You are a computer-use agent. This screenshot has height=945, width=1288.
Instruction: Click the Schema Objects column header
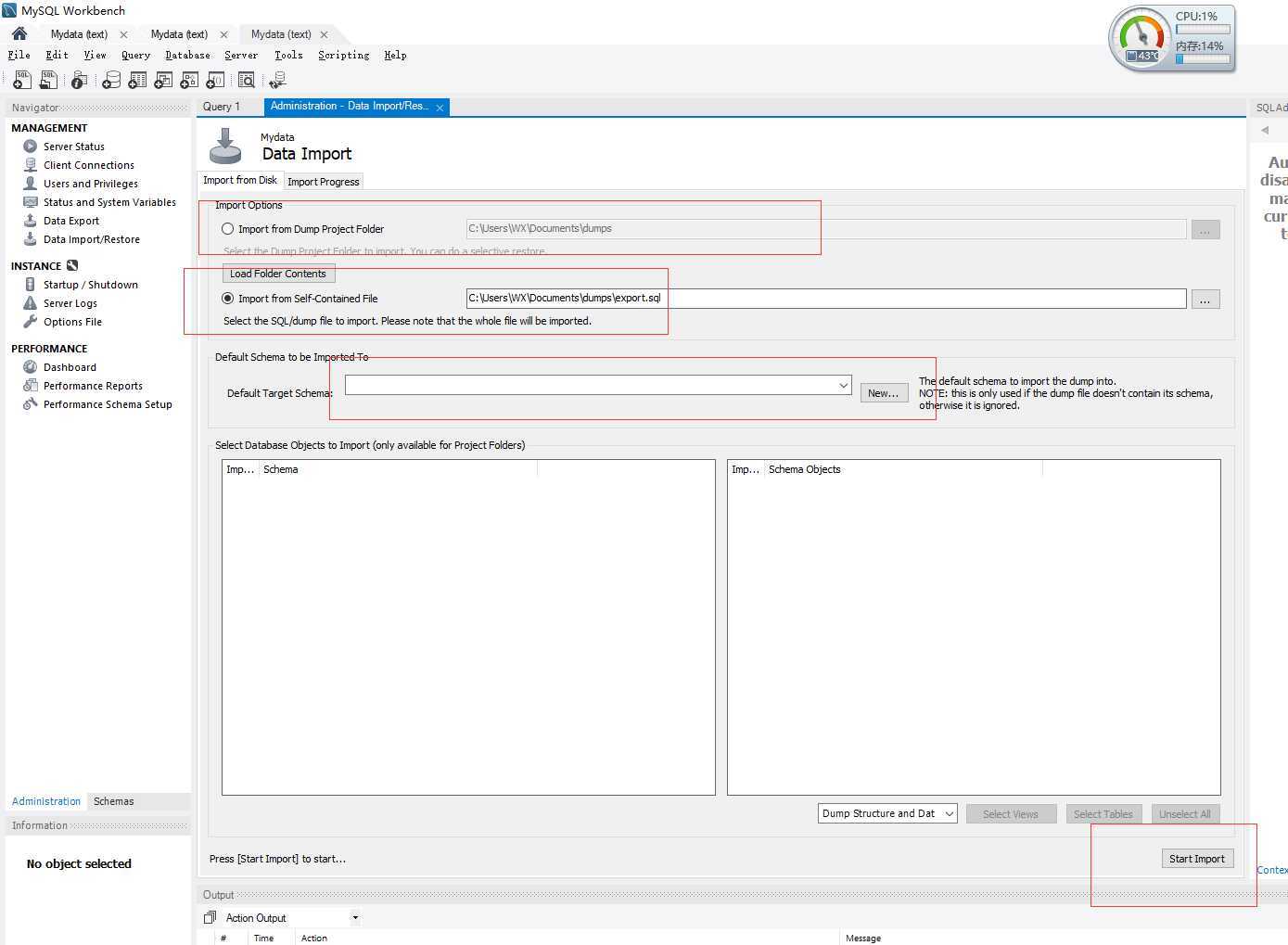(903, 469)
